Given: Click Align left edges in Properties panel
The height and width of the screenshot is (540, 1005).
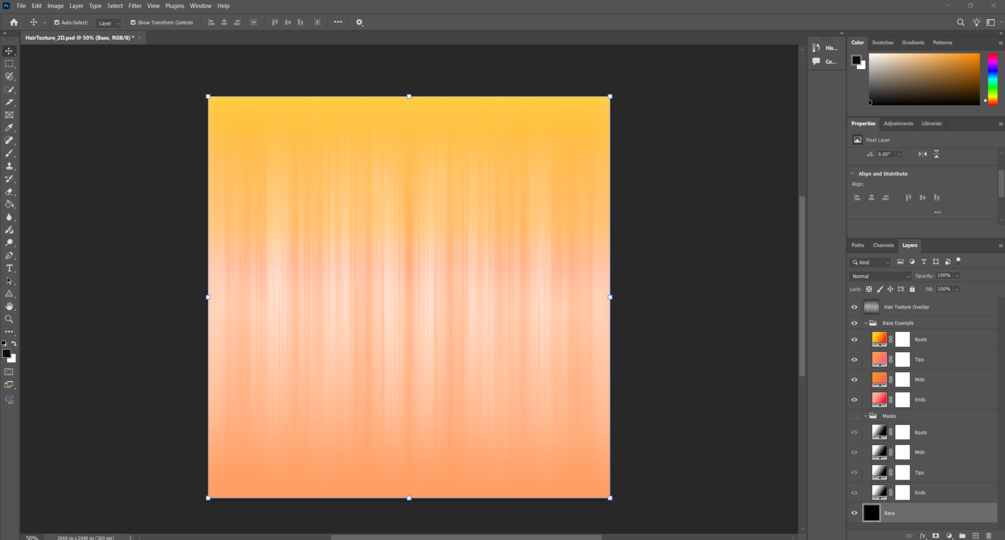Looking at the screenshot, I should [x=857, y=197].
